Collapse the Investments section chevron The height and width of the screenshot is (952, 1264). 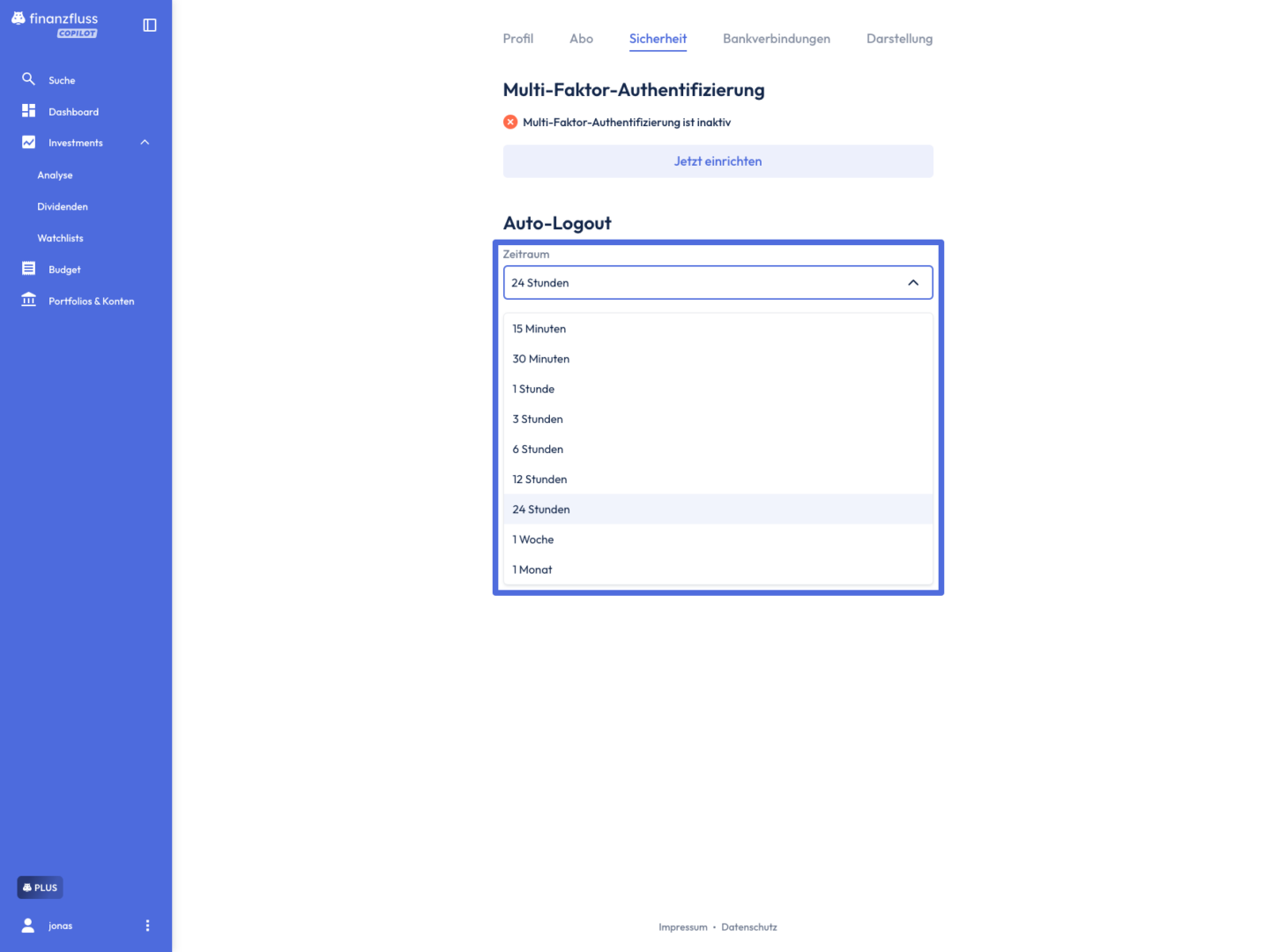pyautogui.click(x=145, y=143)
